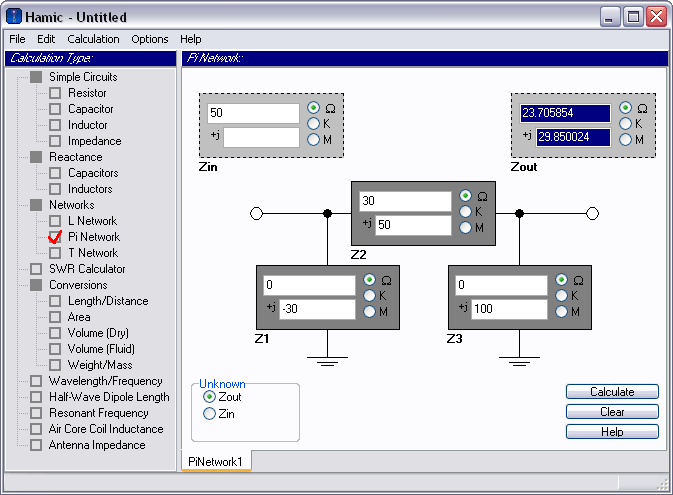The image size is (673, 495).
Task: Click the Calculate button
Action: click(x=612, y=392)
